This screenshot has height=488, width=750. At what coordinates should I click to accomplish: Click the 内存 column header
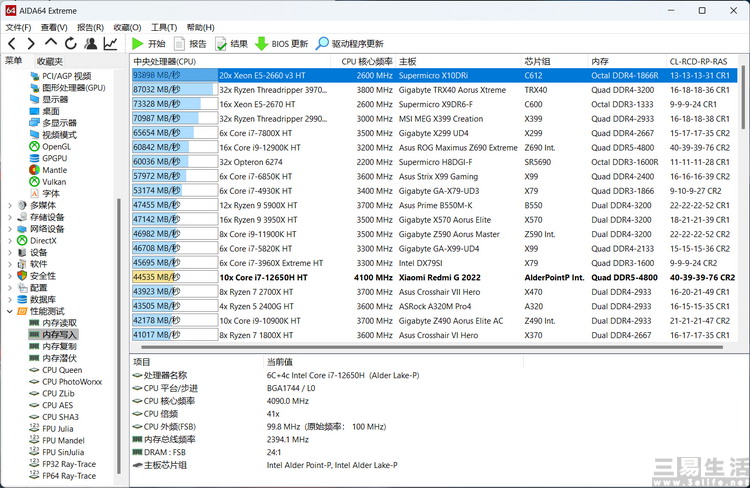[x=627, y=61]
